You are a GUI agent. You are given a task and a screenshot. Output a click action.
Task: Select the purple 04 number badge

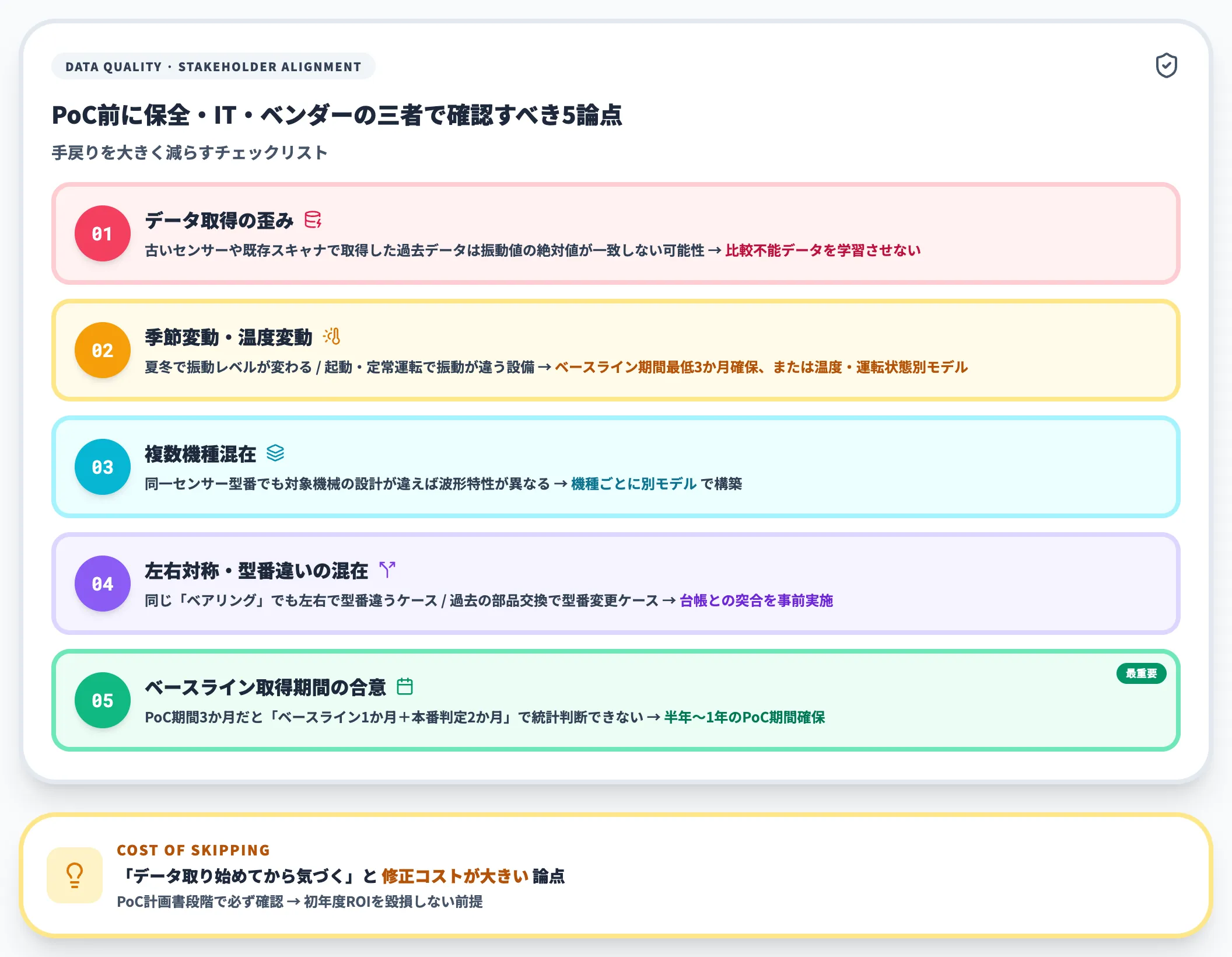(103, 584)
